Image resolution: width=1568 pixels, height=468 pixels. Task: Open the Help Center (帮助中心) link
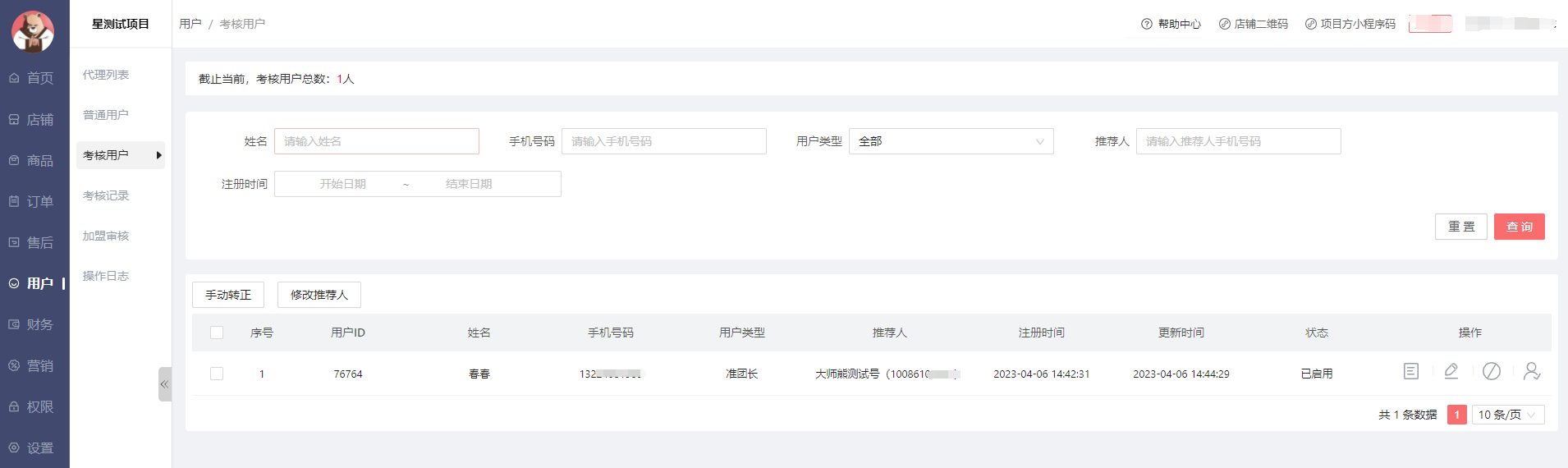[x=1171, y=24]
